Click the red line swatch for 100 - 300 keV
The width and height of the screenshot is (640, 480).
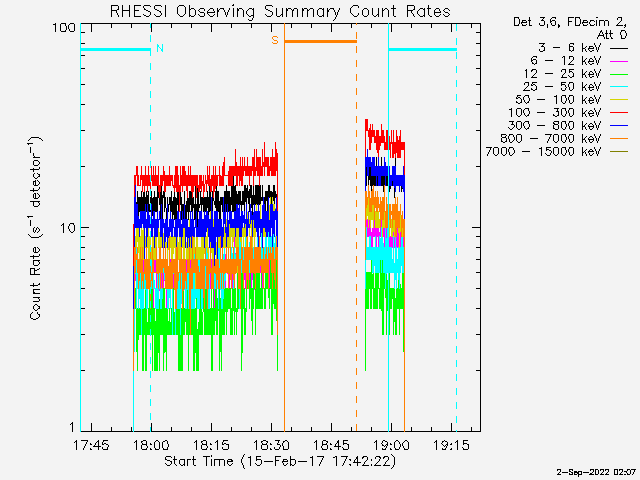(619, 113)
